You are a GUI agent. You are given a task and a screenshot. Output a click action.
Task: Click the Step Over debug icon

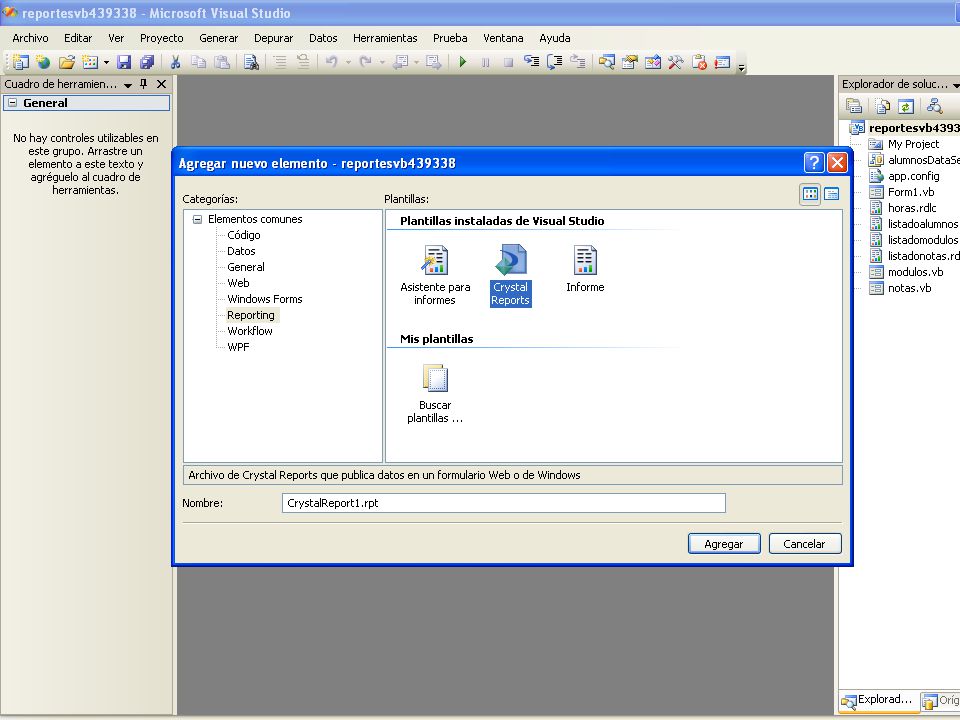(x=555, y=62)
